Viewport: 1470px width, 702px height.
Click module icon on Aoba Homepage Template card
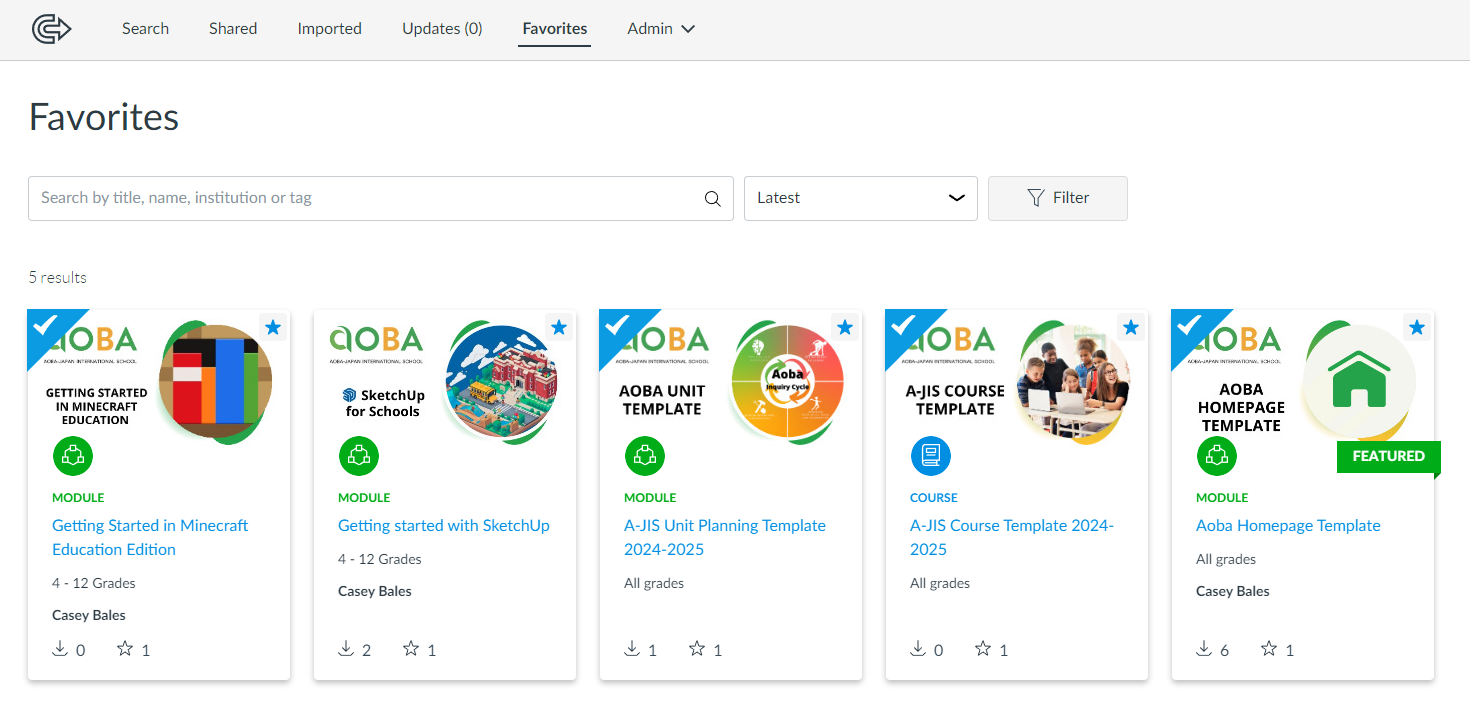pos(1216,457)
